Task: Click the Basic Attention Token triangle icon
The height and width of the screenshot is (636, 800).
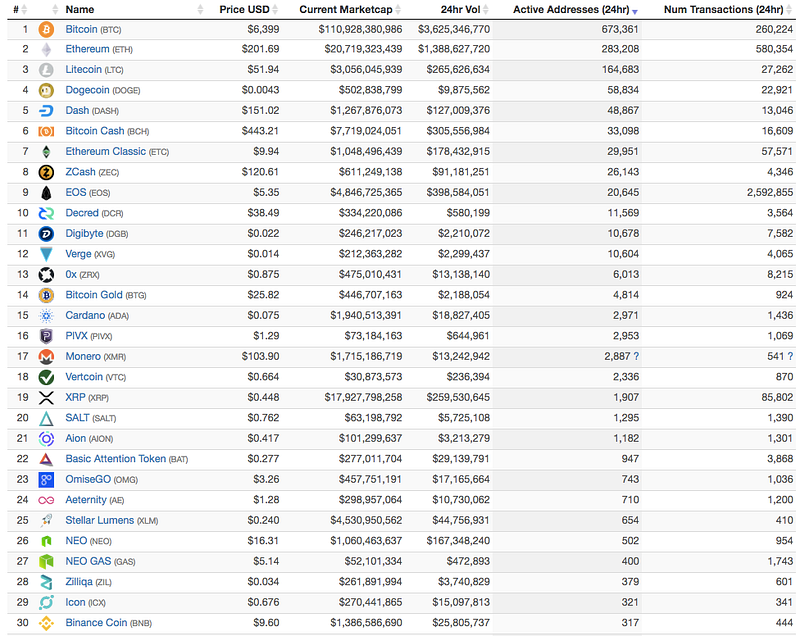Action: click(46, 459)
